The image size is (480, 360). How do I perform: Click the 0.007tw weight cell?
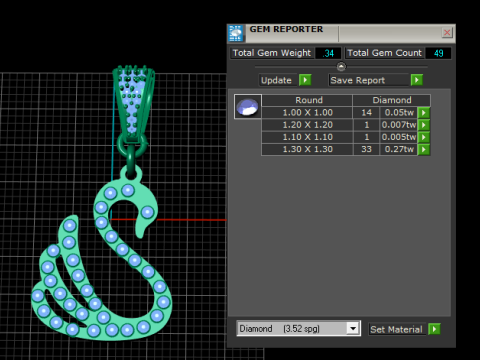[x=399, y=125]
